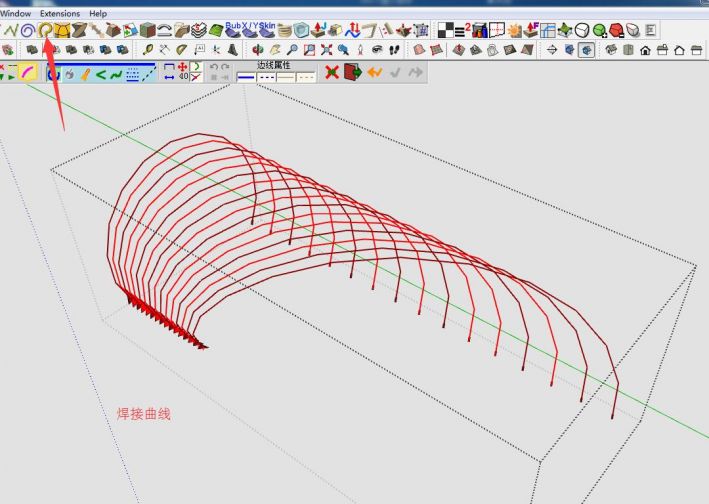
Task: Click the green angle bracket icon
Action: pos(101,74)
